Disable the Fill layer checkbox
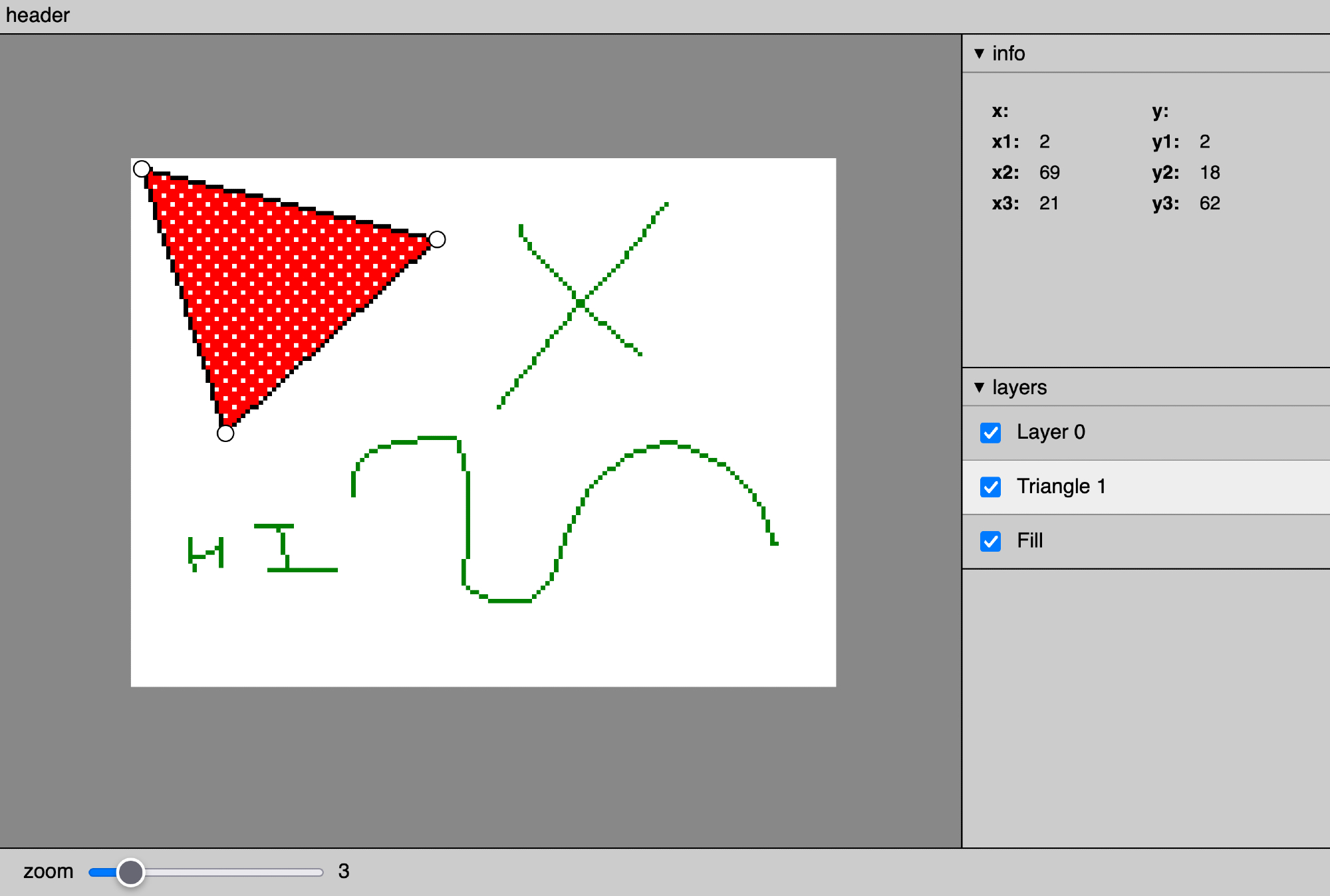This screenshot has height=896, width=1330. click(991, 541)
